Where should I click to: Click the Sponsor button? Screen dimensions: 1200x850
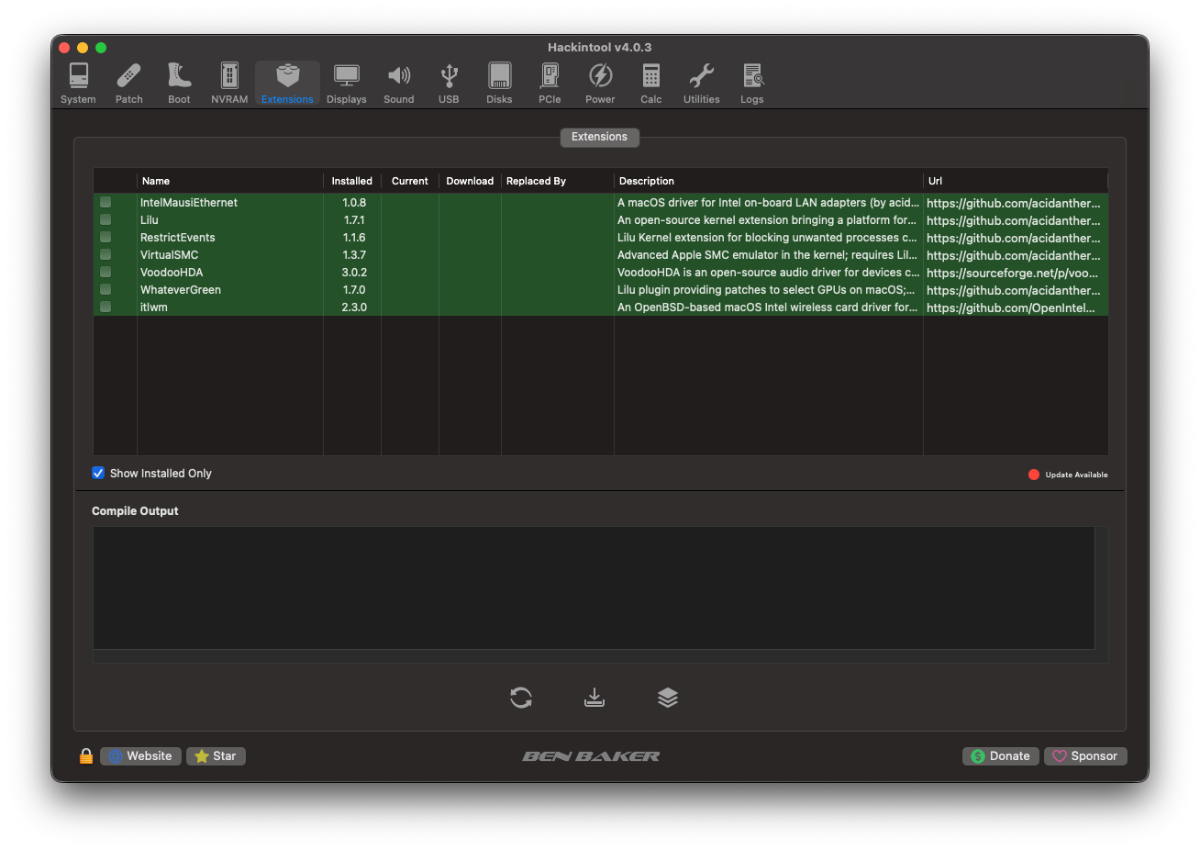pyautogui.click(x=1085, y=756)
